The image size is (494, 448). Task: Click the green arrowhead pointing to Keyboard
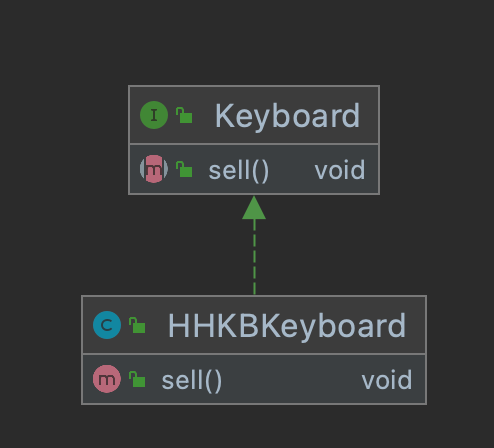pyautogui.click(x=254, y=207)
